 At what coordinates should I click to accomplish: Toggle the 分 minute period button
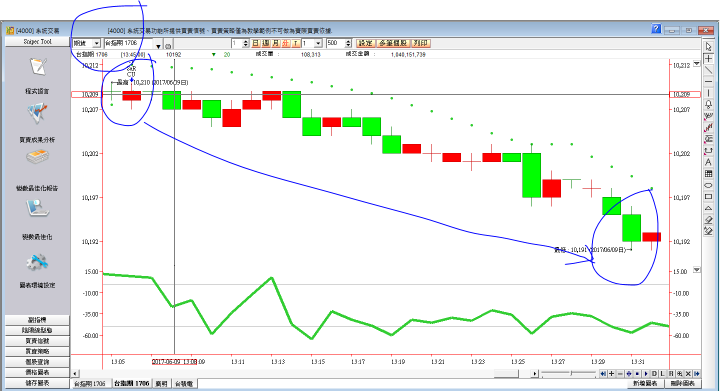click(286, 43)
